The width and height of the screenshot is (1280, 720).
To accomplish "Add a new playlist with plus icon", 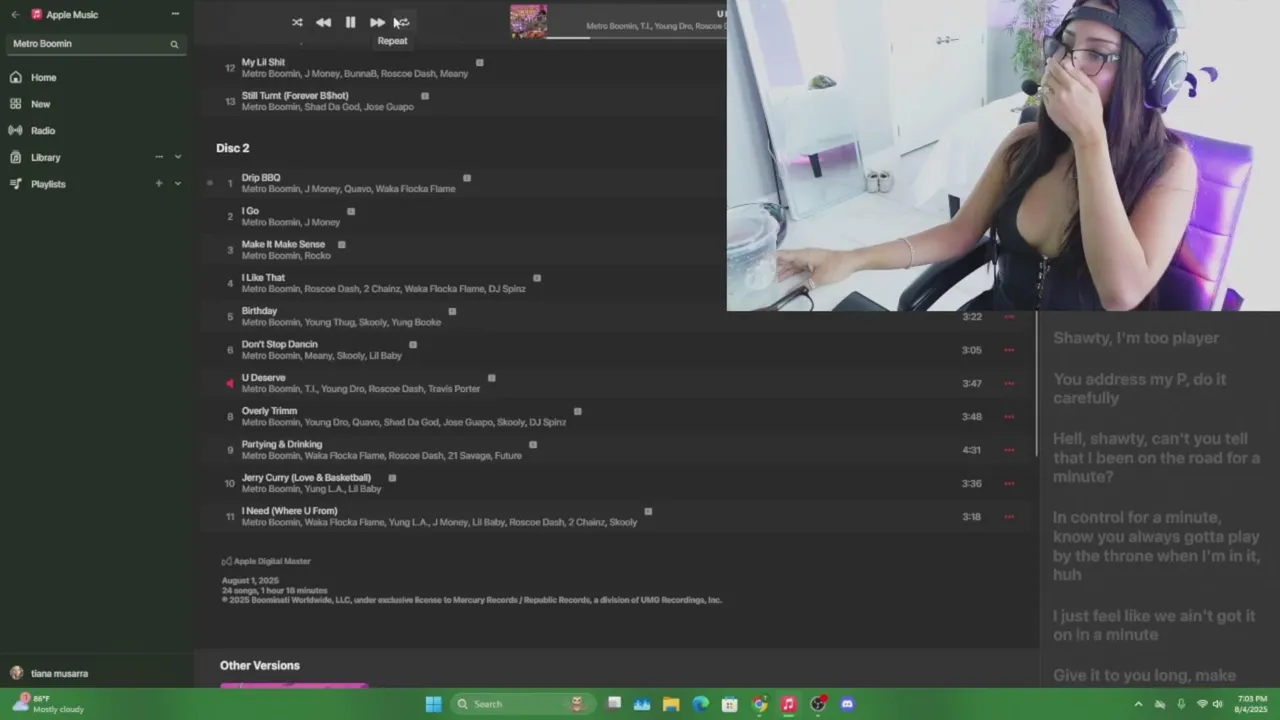I will coord(158,184).
